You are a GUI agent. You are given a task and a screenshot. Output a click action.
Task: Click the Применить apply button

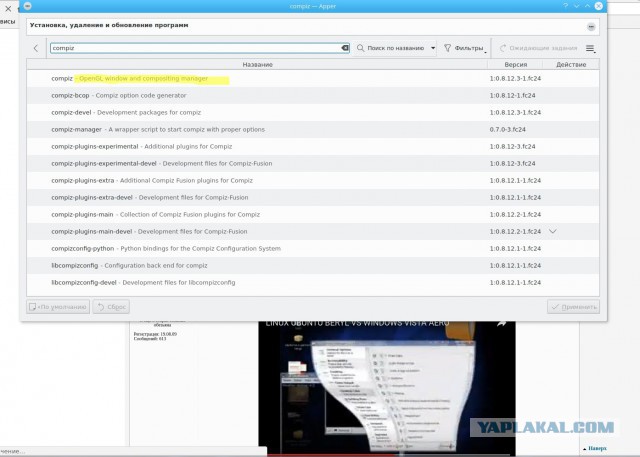click(573, 307)
